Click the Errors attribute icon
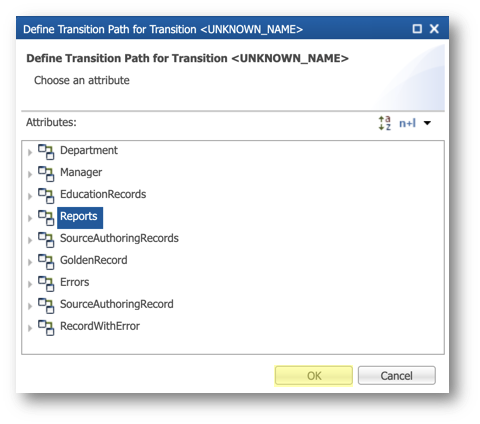This screenshot has width=480, height=424. click(x=46, y=284)
